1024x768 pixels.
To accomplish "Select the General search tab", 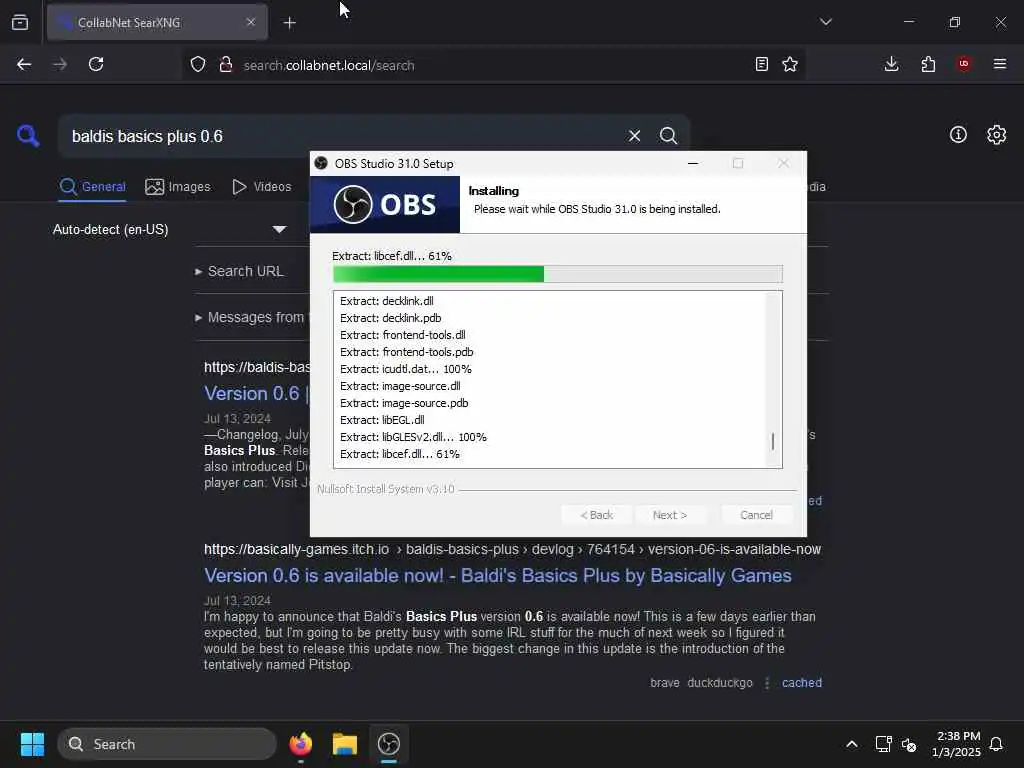I will coord(92,187).
